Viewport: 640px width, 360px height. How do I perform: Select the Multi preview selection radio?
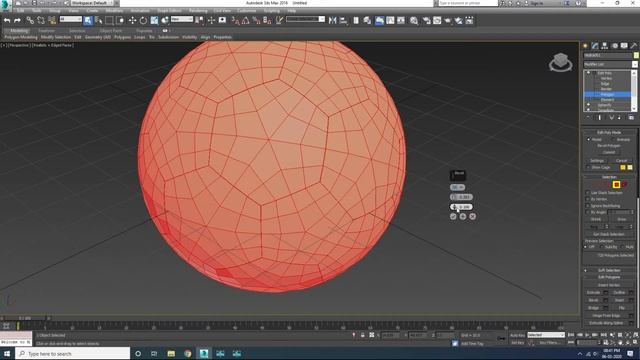pos(622,247)
